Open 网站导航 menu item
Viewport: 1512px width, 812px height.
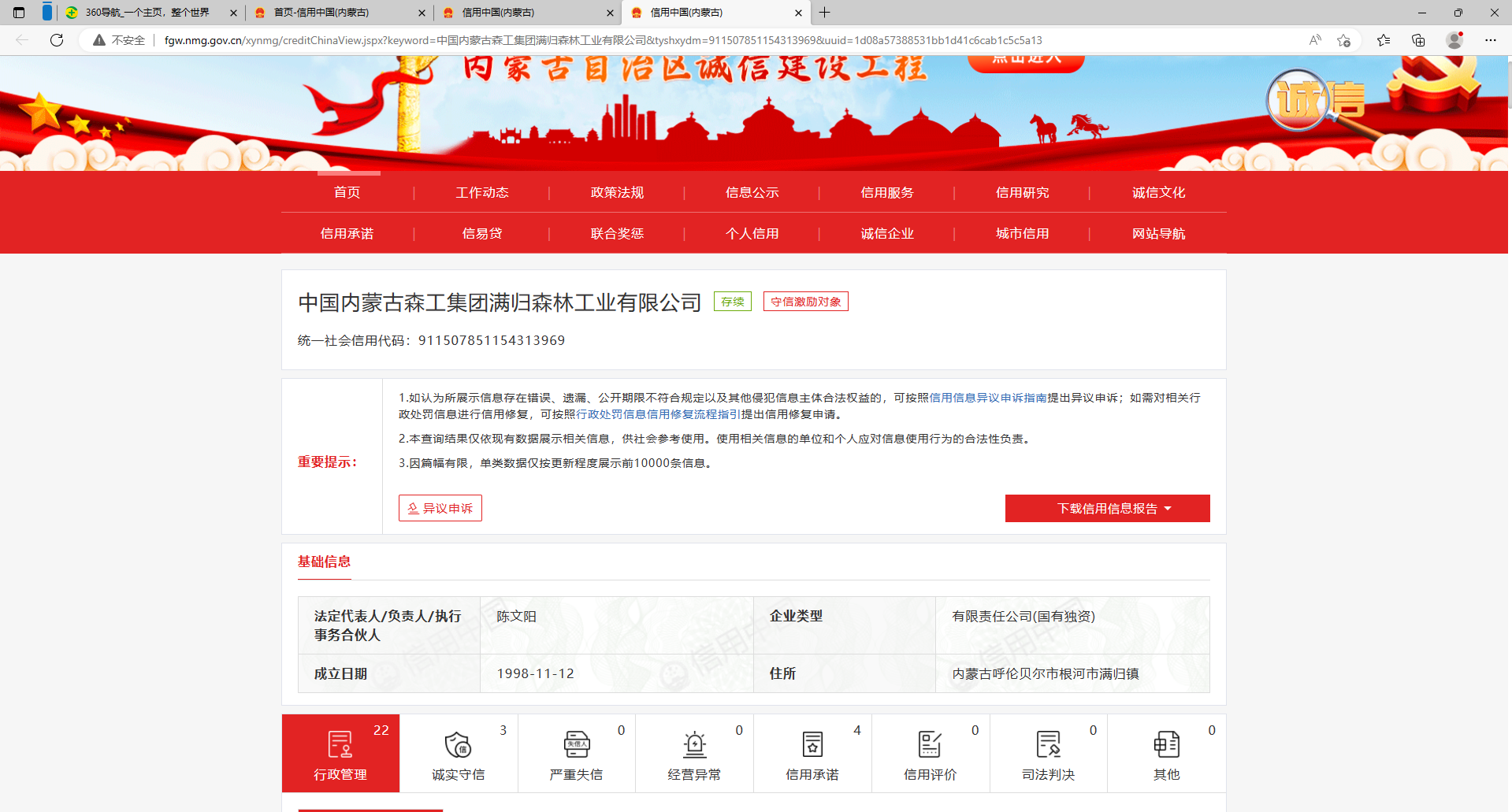pos(1158,233)
